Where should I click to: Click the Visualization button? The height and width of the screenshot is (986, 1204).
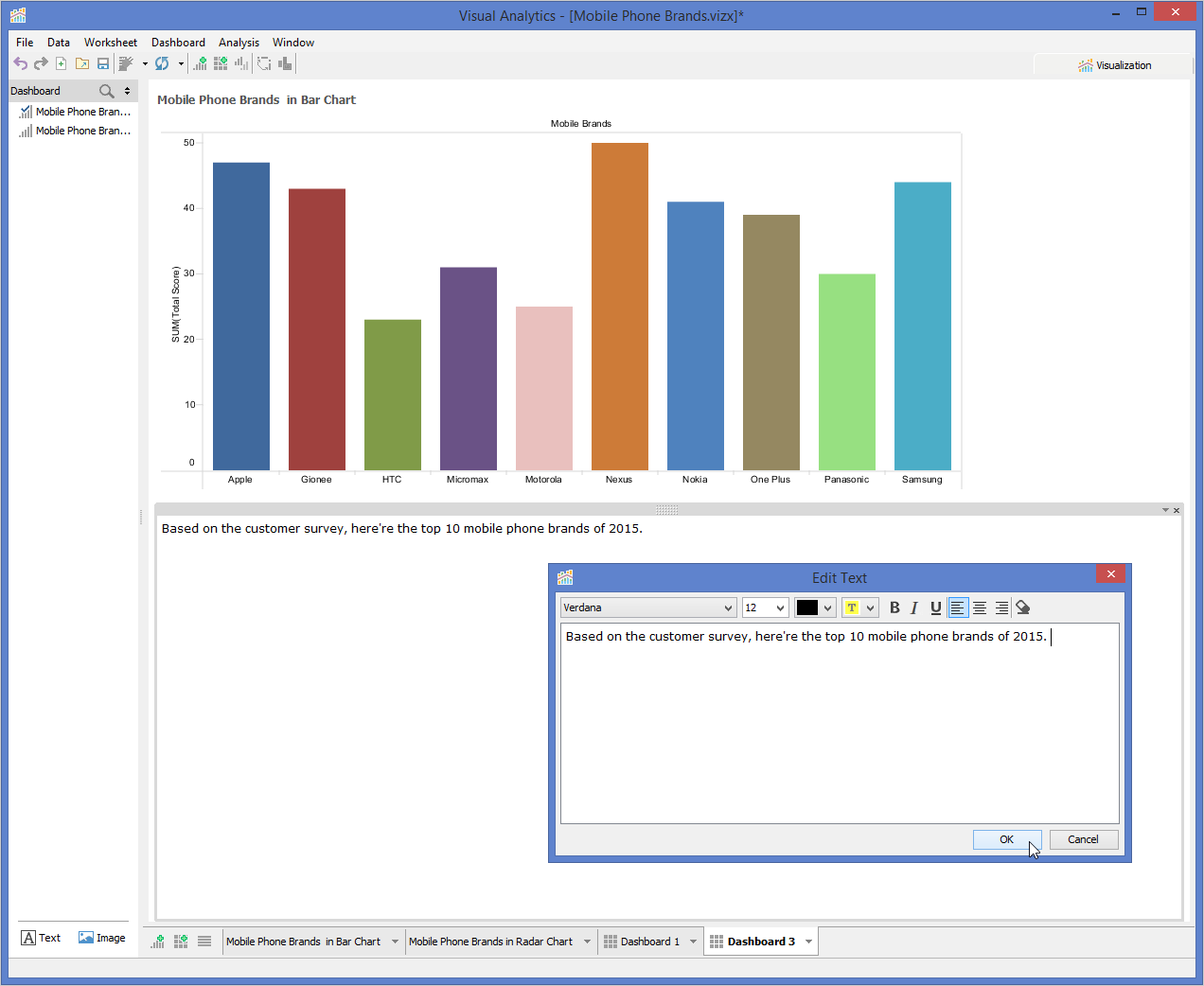pos(1114,65)
